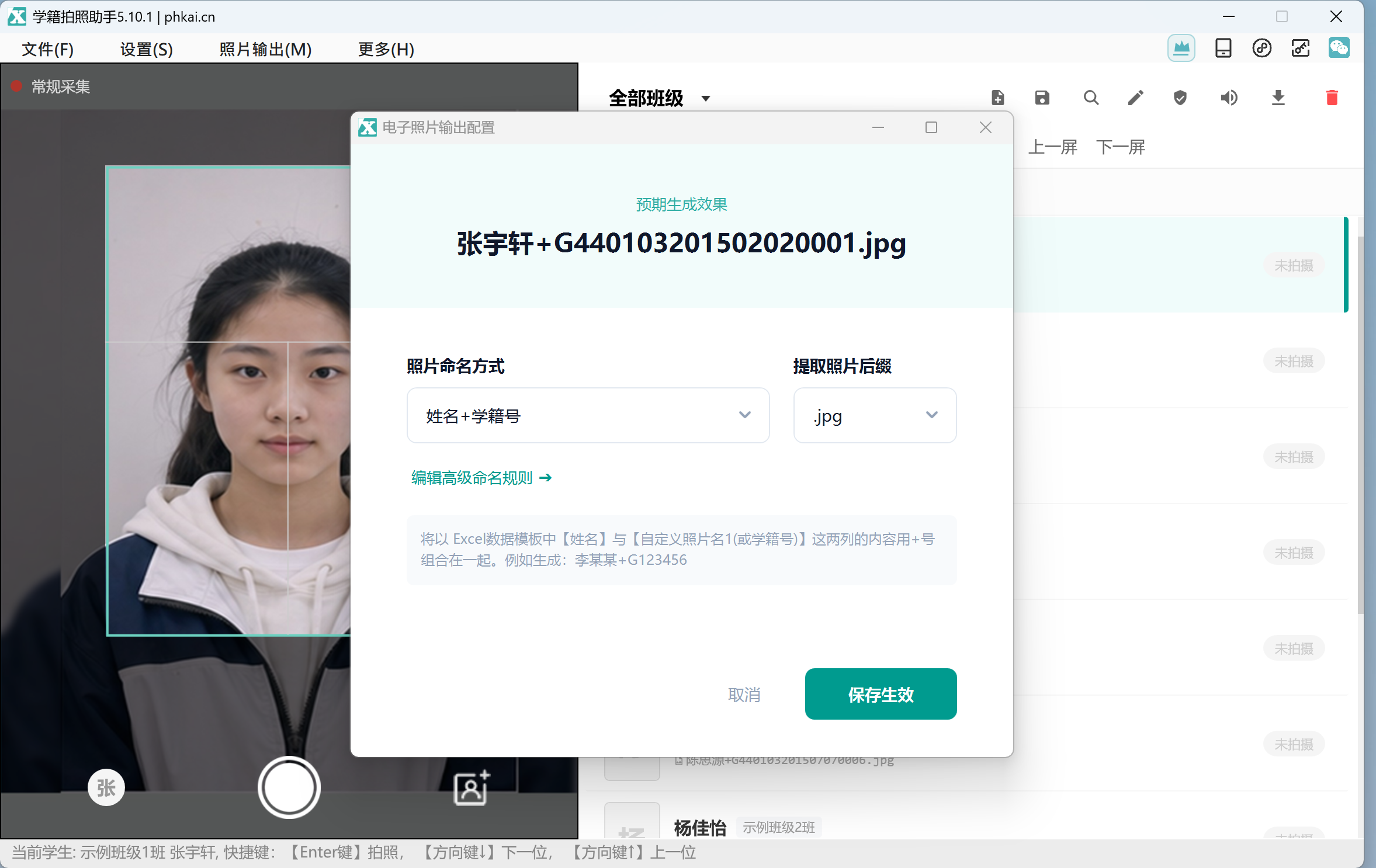Click the 常规采集 mode label
The width and height of the screenshot is (1376, 868).
pos(60,86)
